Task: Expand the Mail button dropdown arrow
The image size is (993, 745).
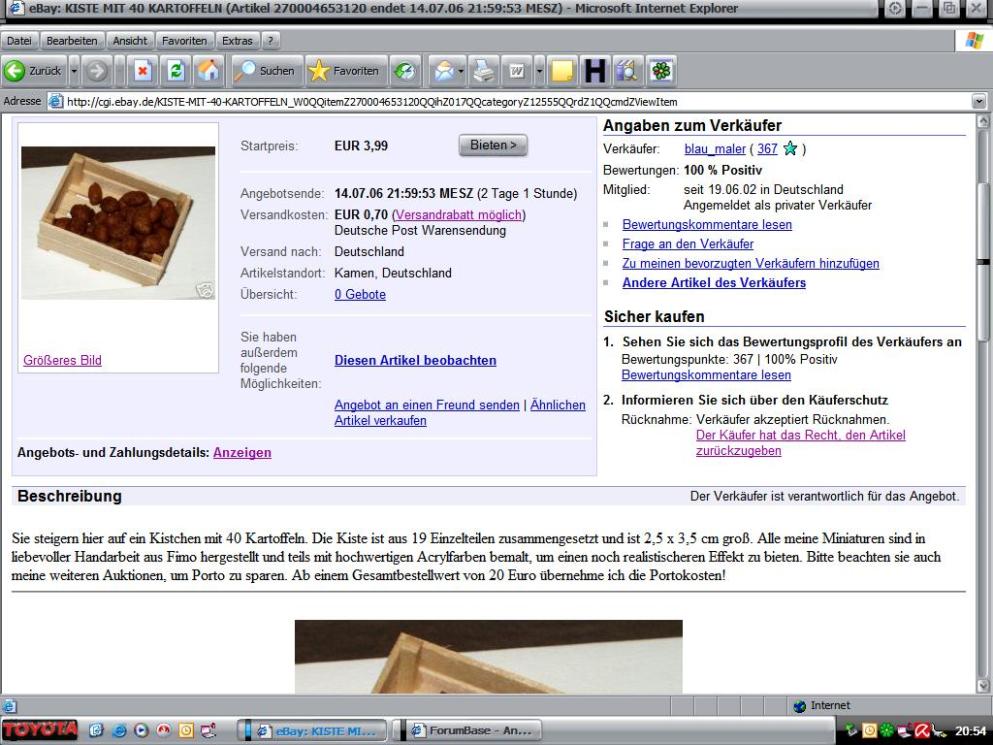Action: [462, 71]
